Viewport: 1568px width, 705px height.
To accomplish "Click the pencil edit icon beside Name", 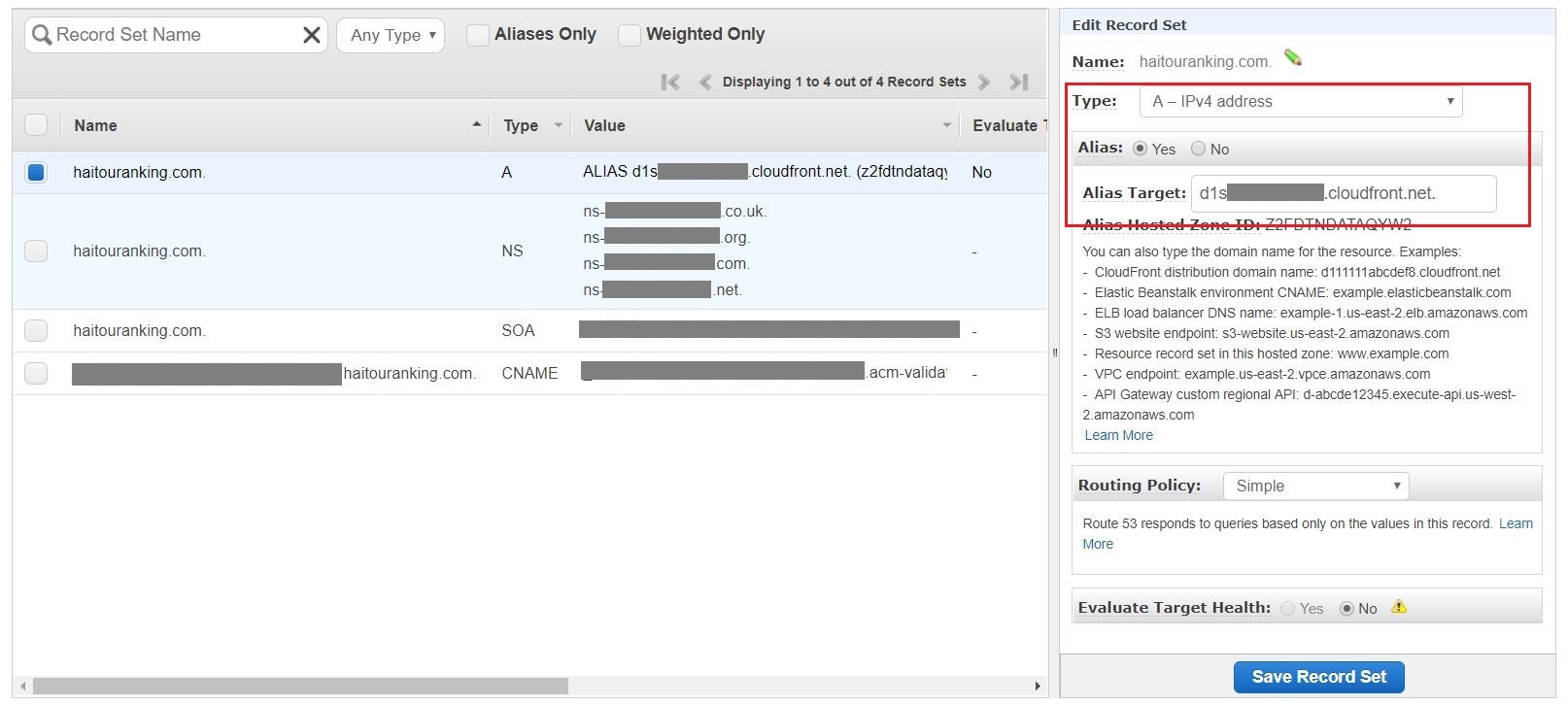I will [x=1293, y=58].
